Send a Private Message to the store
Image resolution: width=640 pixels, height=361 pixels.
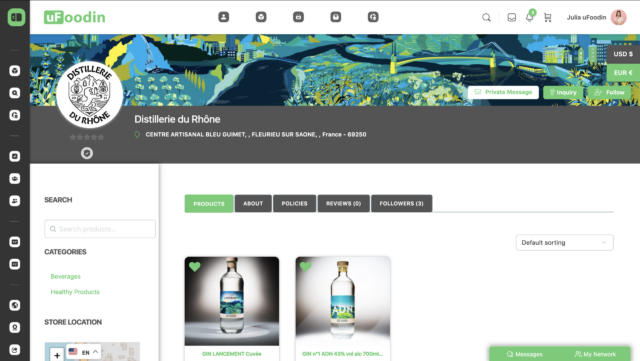point(503,92)
